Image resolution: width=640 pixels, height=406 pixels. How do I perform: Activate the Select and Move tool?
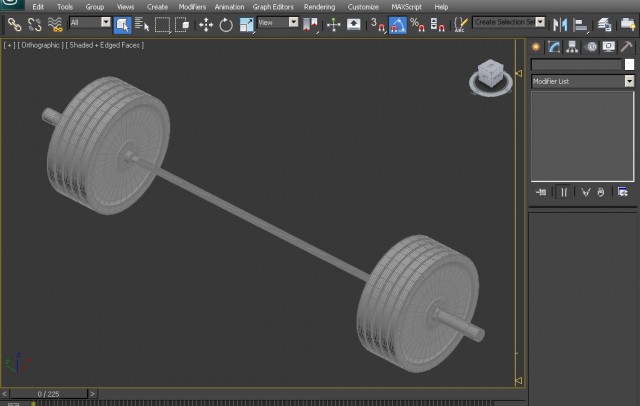206,25
